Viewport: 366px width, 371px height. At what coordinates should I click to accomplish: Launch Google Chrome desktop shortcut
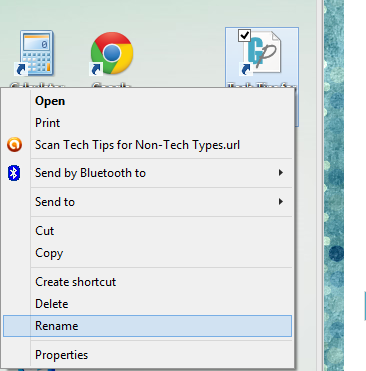pos(112,53)
